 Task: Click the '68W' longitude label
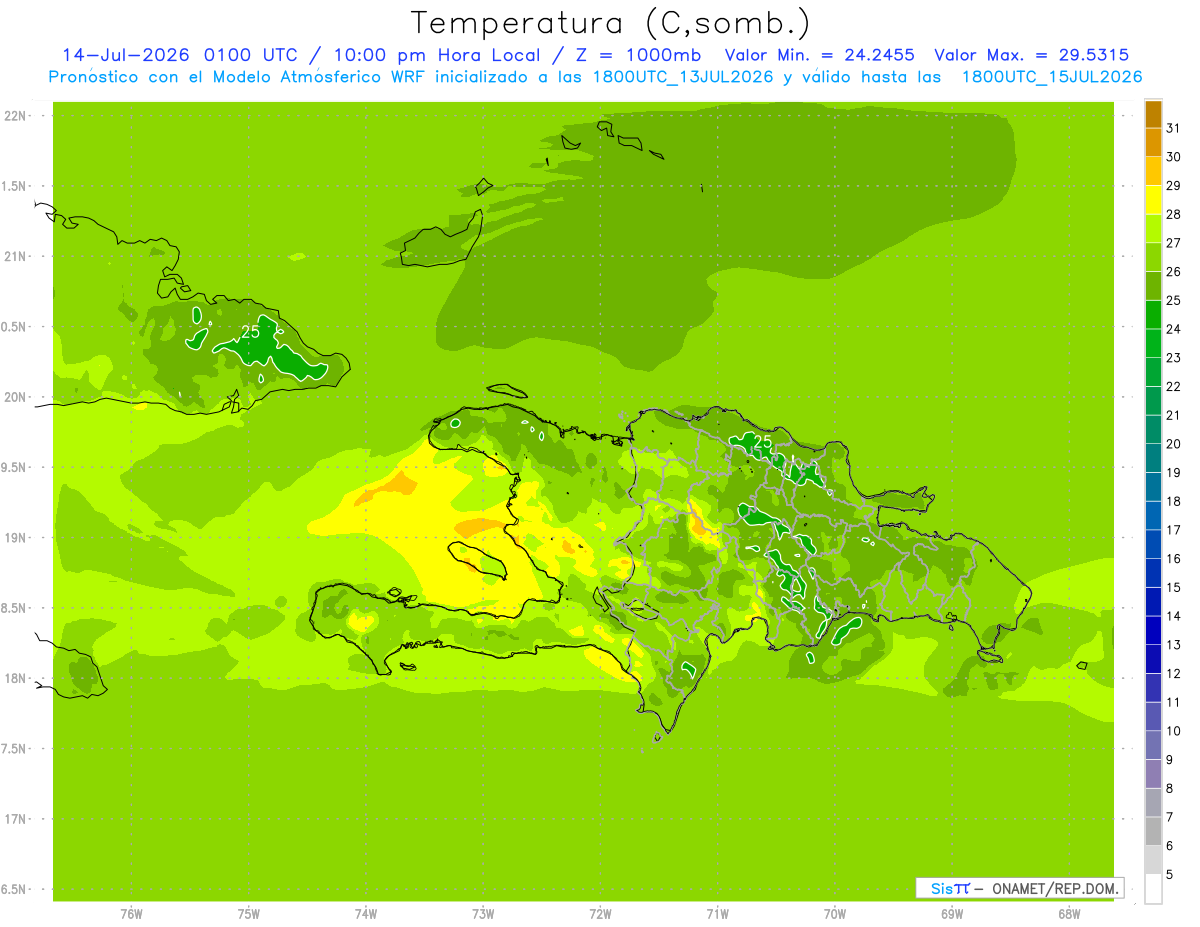1068,913
